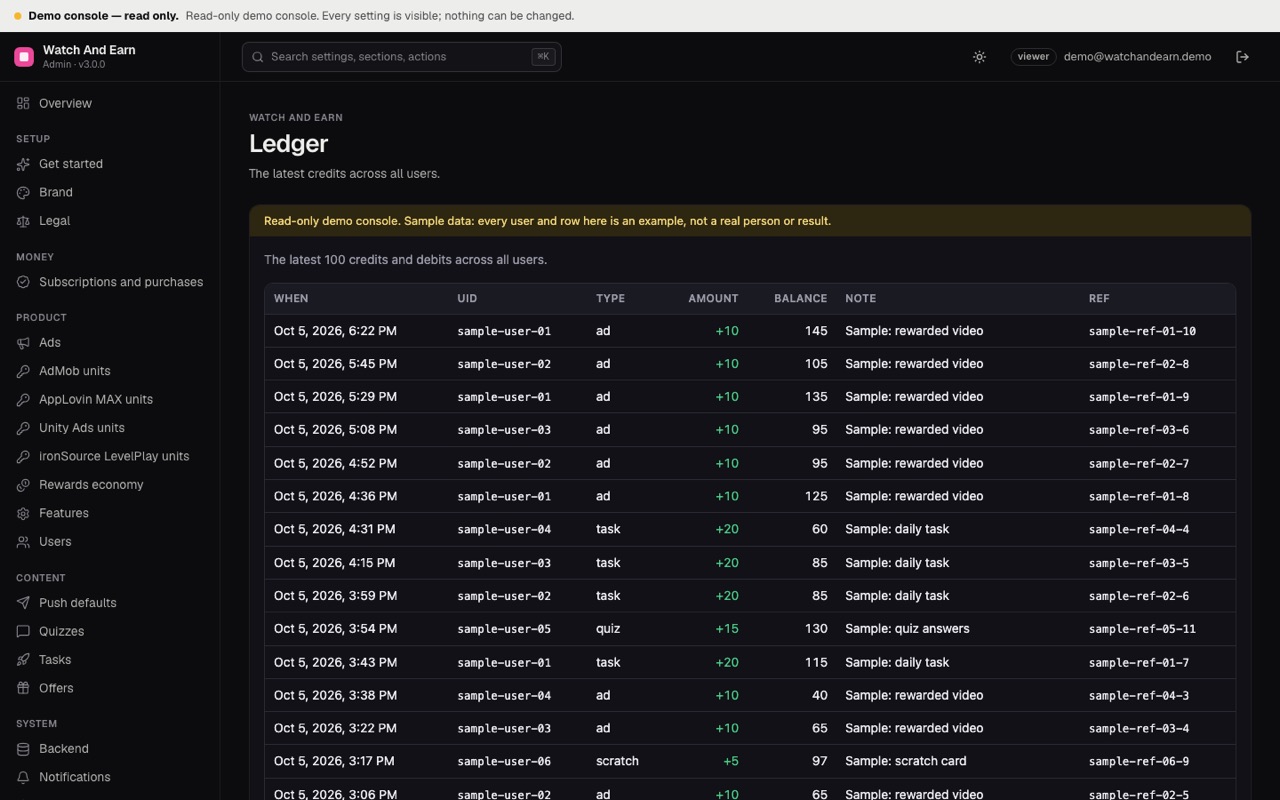This screenshot has width=1280, height=800.
Task: Click the REF column header
Action: [x=1099, y=299]
